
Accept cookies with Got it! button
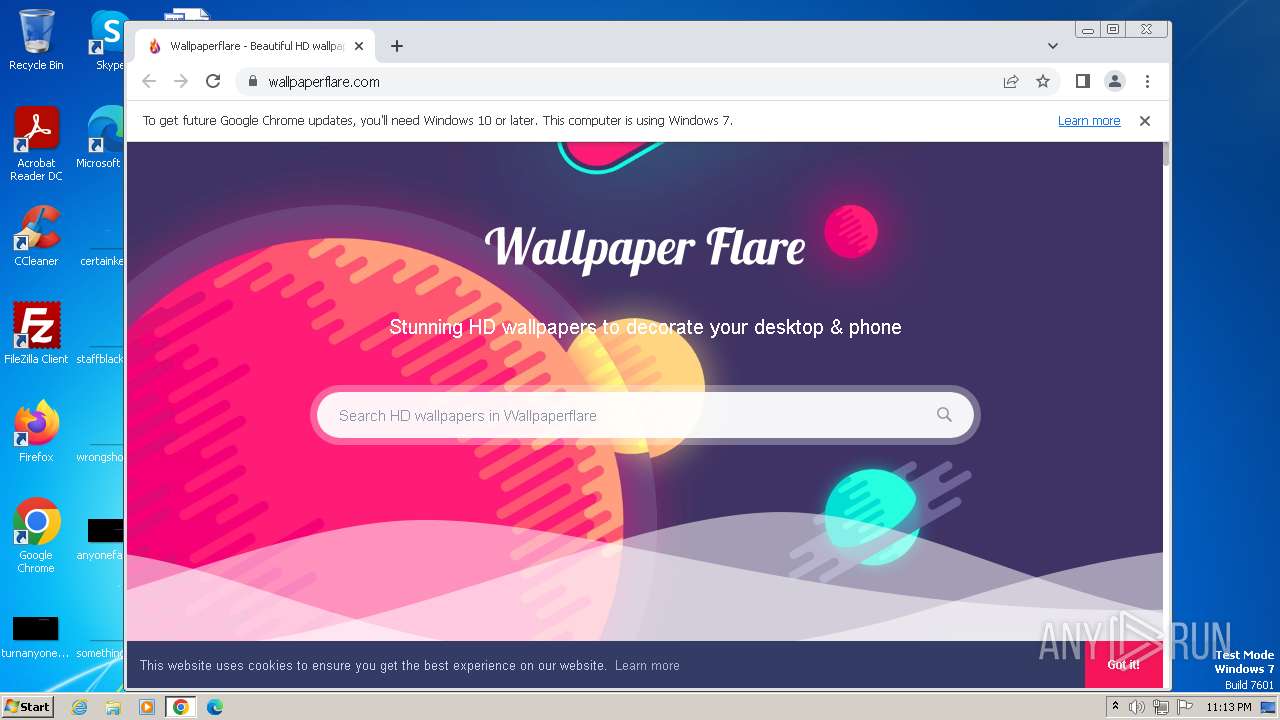pyautogui.click(x=1123, y=665)
